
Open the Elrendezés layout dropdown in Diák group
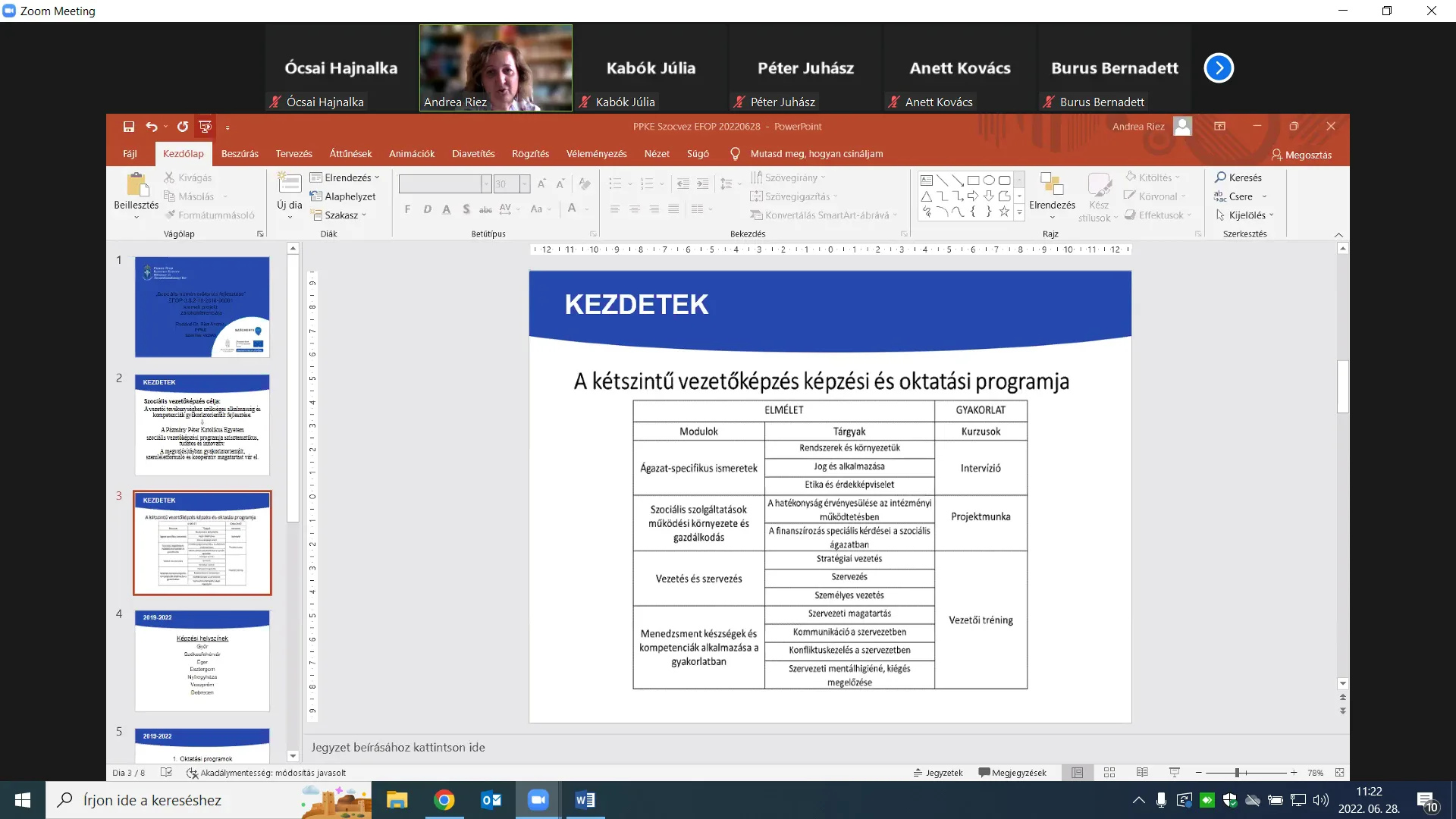[x=345, y=177]
